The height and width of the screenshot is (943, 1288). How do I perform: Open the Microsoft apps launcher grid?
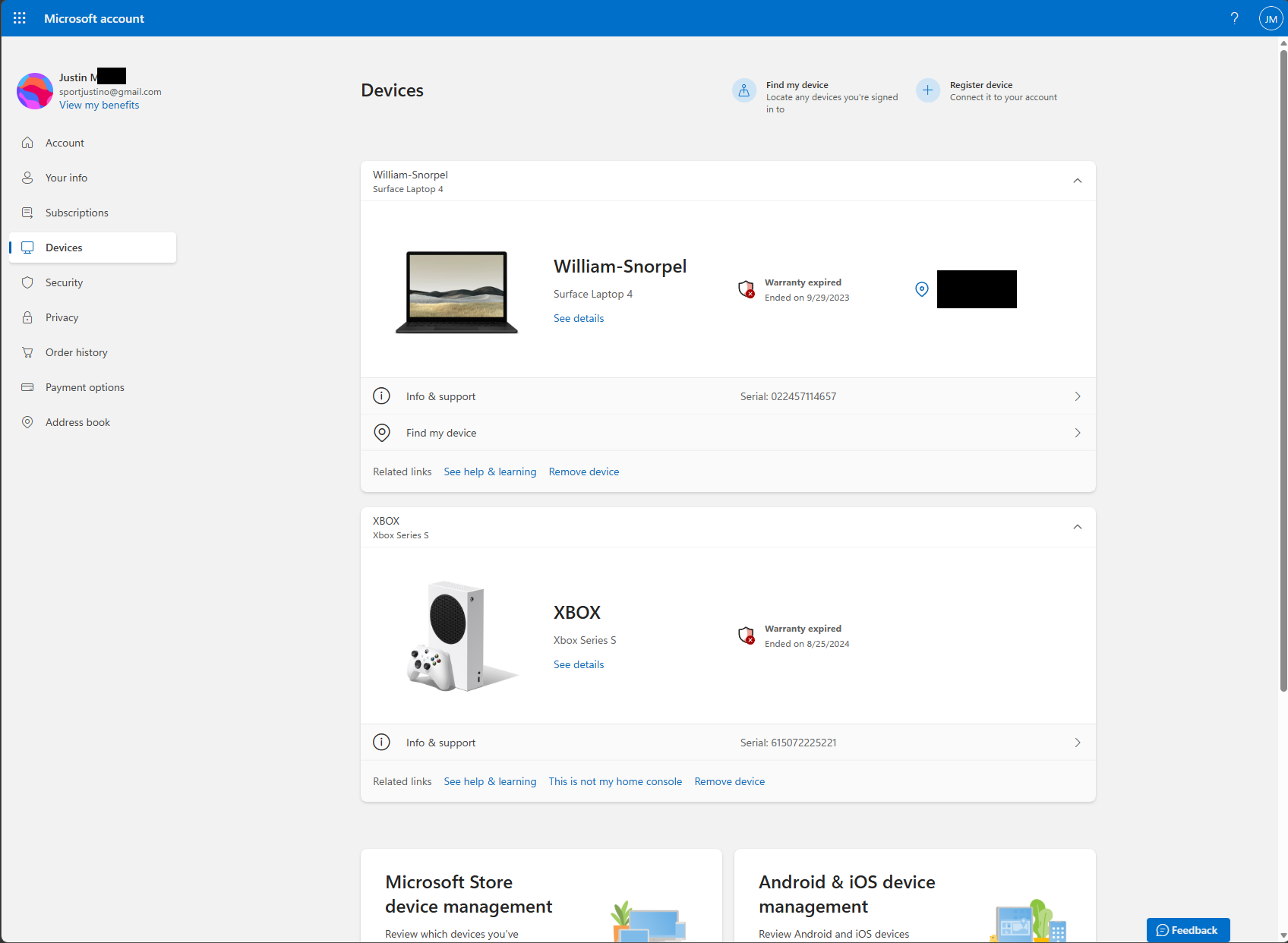(x=20, y=18)
